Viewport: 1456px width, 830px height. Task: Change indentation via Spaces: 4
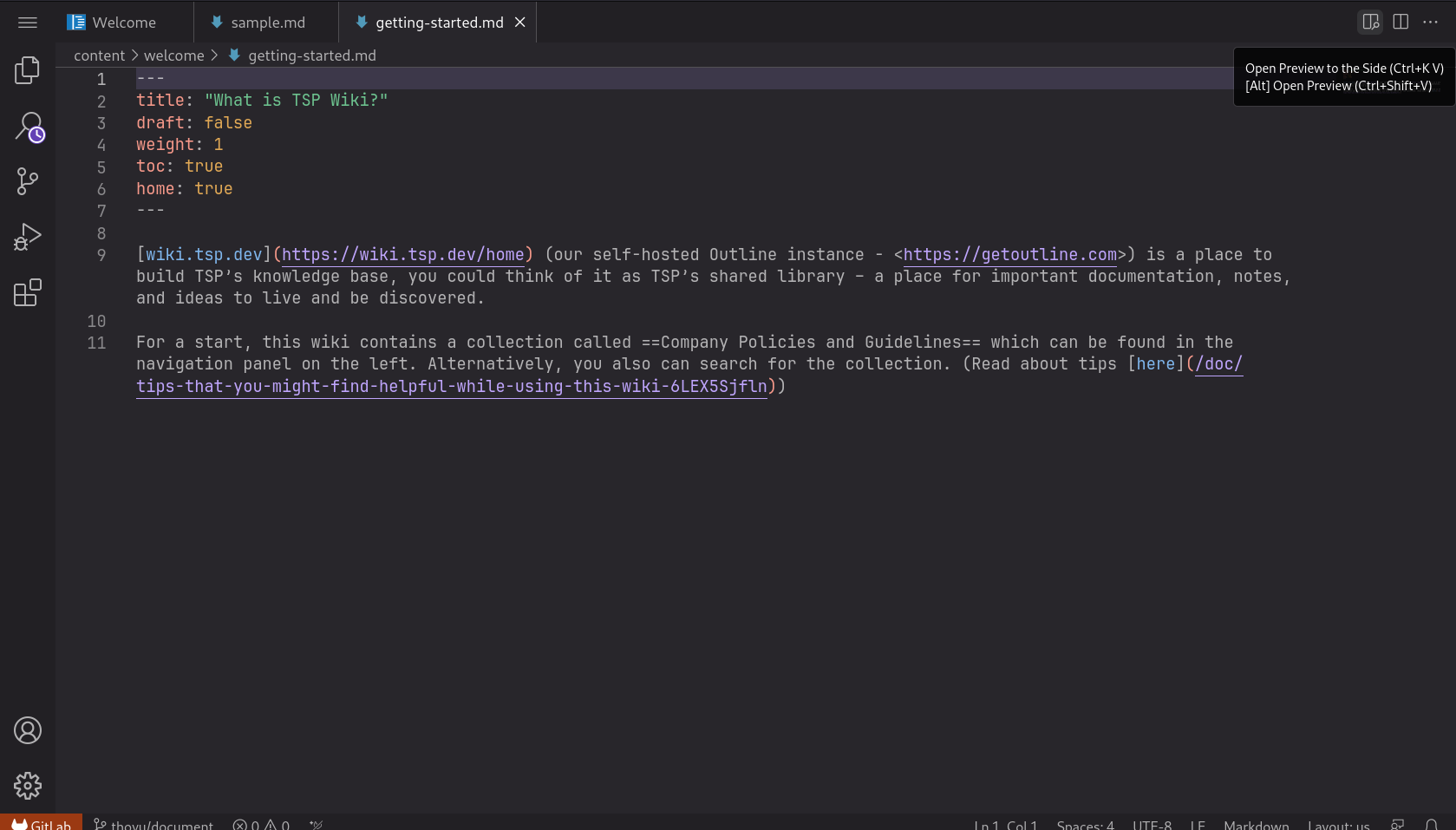(1085, 823)
